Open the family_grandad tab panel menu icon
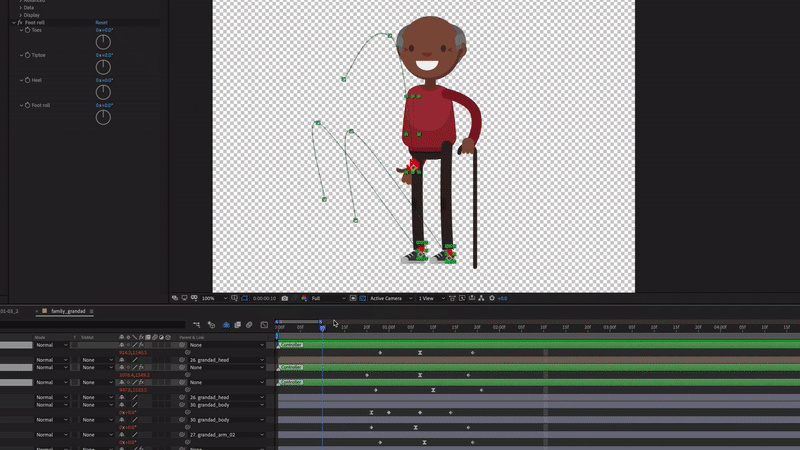 (x=91, y=311)
